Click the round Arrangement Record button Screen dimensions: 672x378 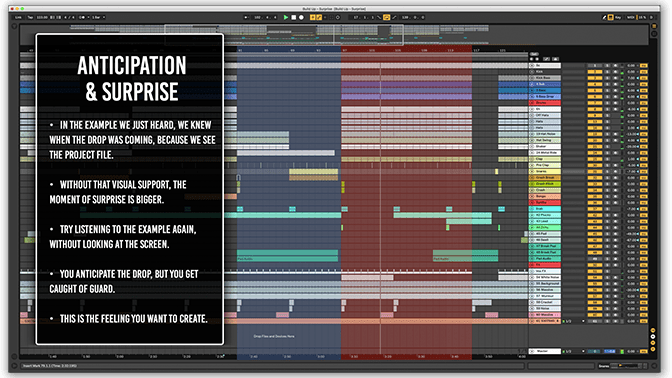(x=301, y=18)
